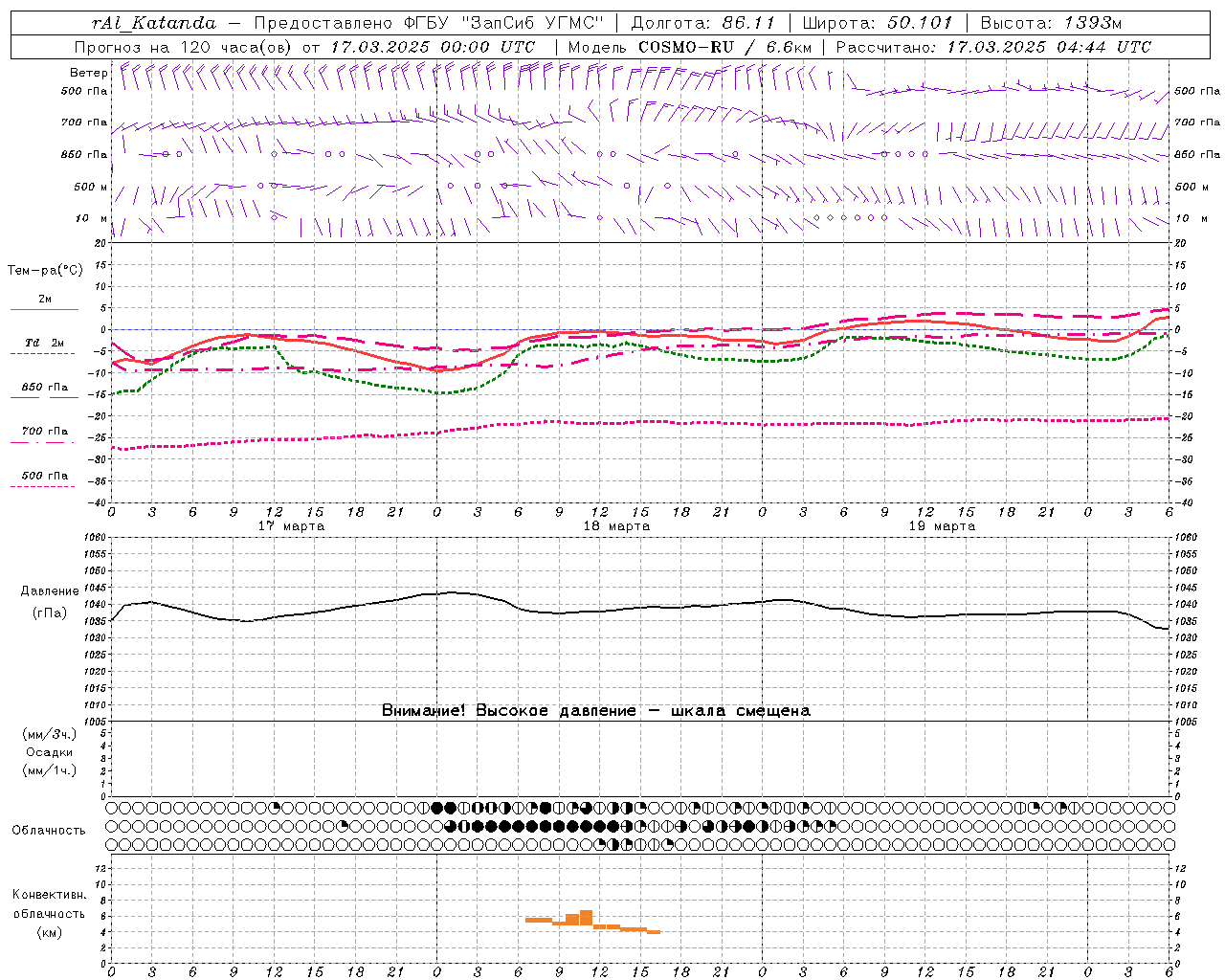Click the Давление pressure panel label
1225x980 pixels.
[49, 591]
